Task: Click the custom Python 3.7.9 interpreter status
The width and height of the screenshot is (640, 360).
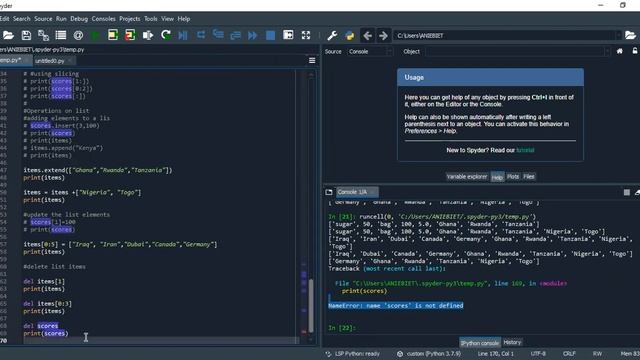Action: click(x=429, y=354)
